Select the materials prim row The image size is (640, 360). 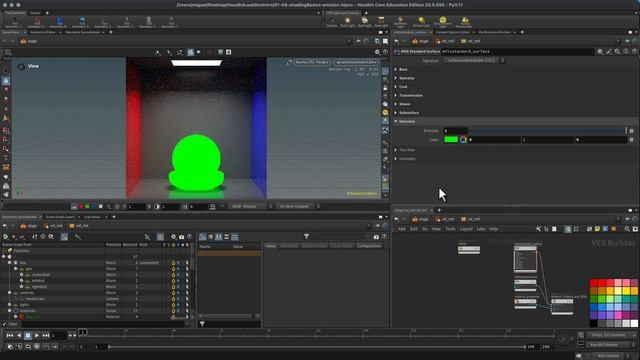point(96,311)
